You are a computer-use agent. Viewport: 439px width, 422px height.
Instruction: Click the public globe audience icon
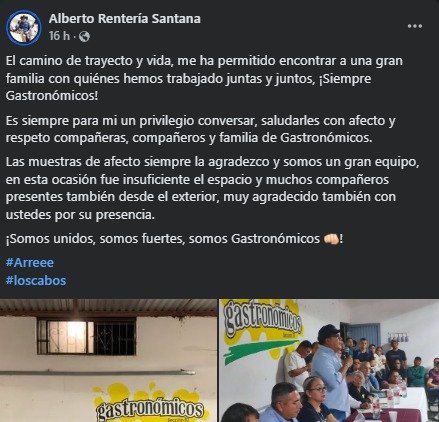84,36
